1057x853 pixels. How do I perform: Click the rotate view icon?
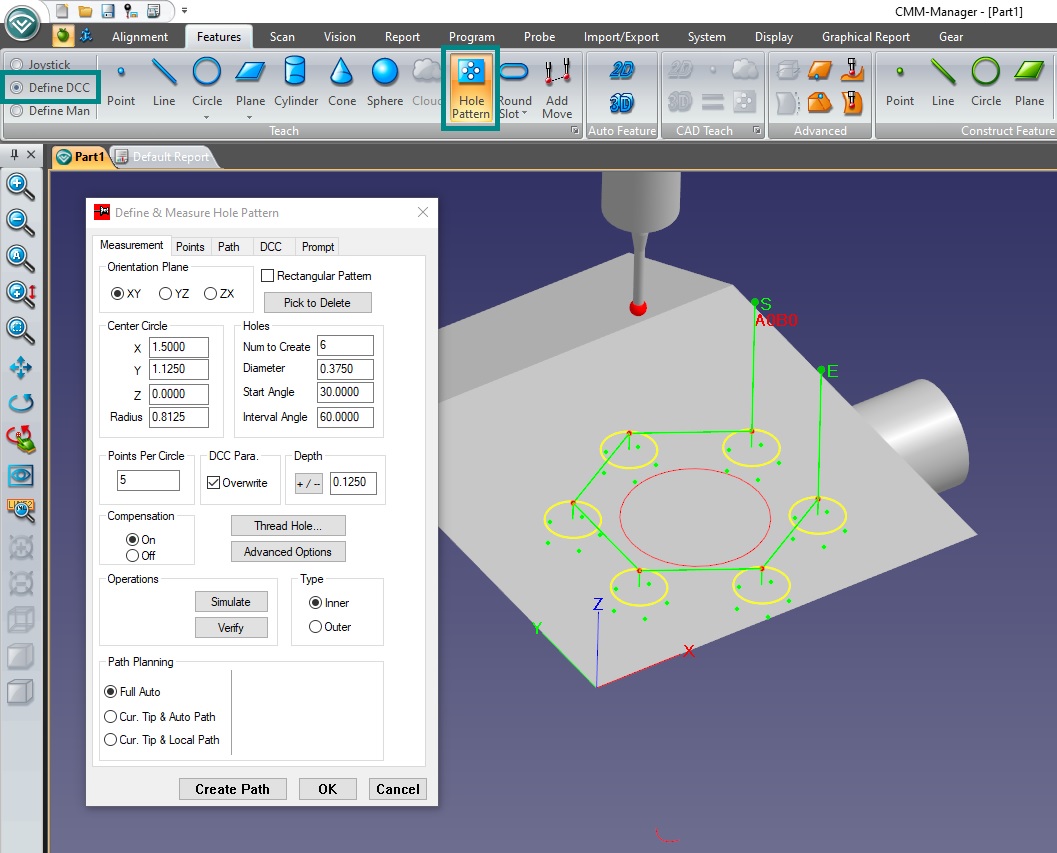20,403
